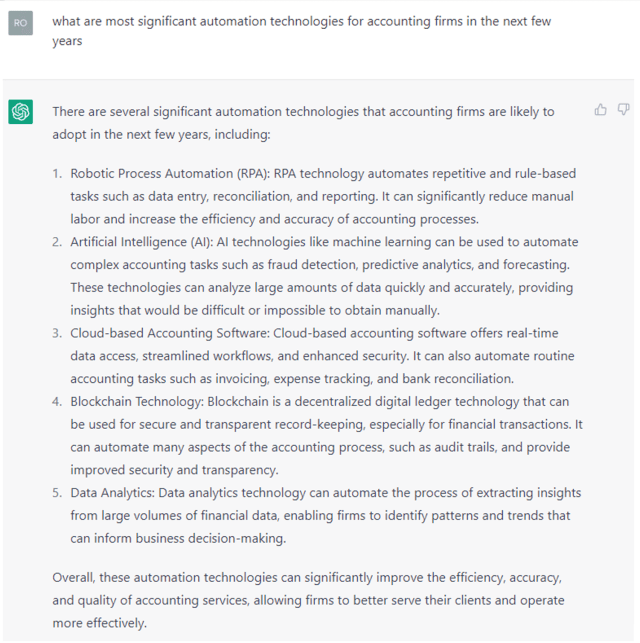Click the thumbs up icon
The width and height of the screenshot is (640, 643).
[600, 110]
